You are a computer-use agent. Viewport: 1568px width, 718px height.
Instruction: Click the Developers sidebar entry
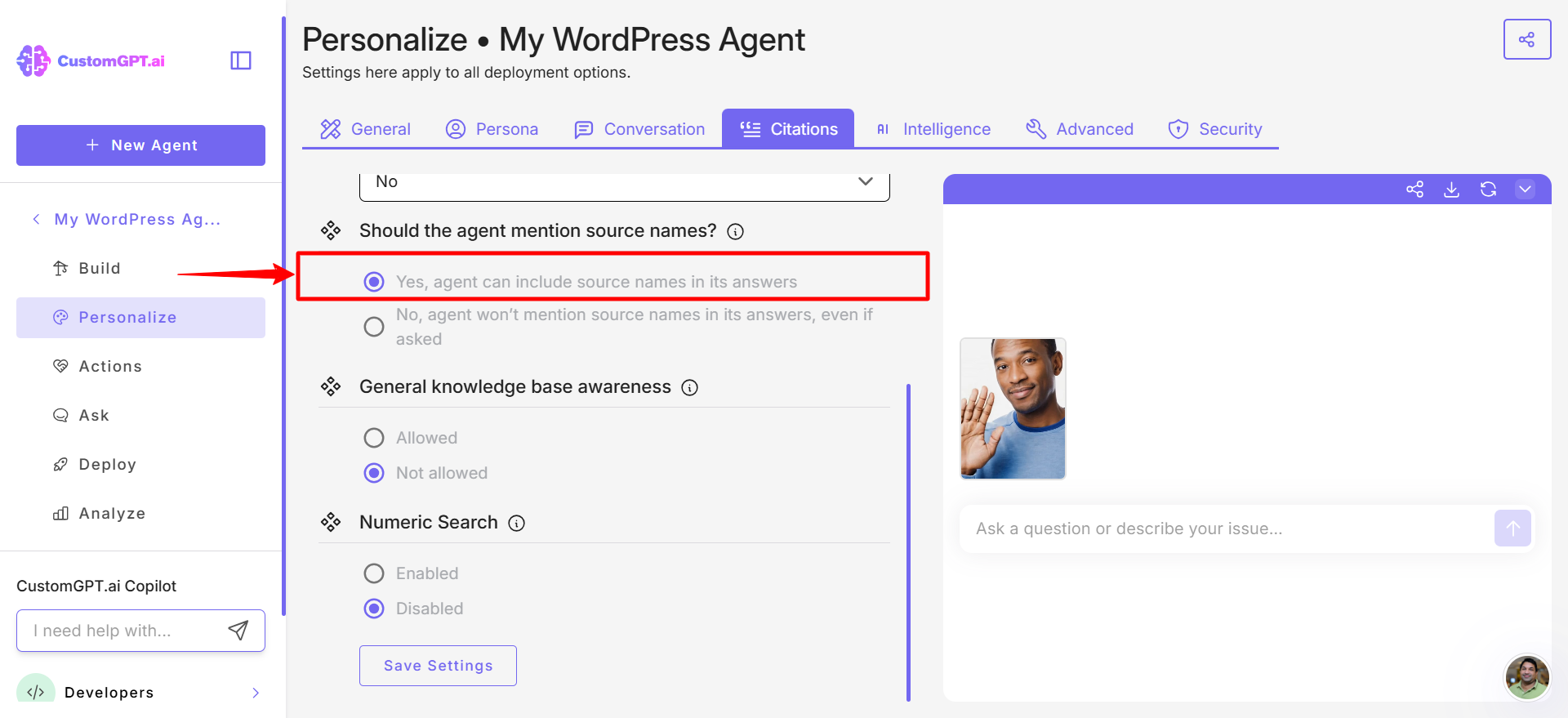(140, 692)
